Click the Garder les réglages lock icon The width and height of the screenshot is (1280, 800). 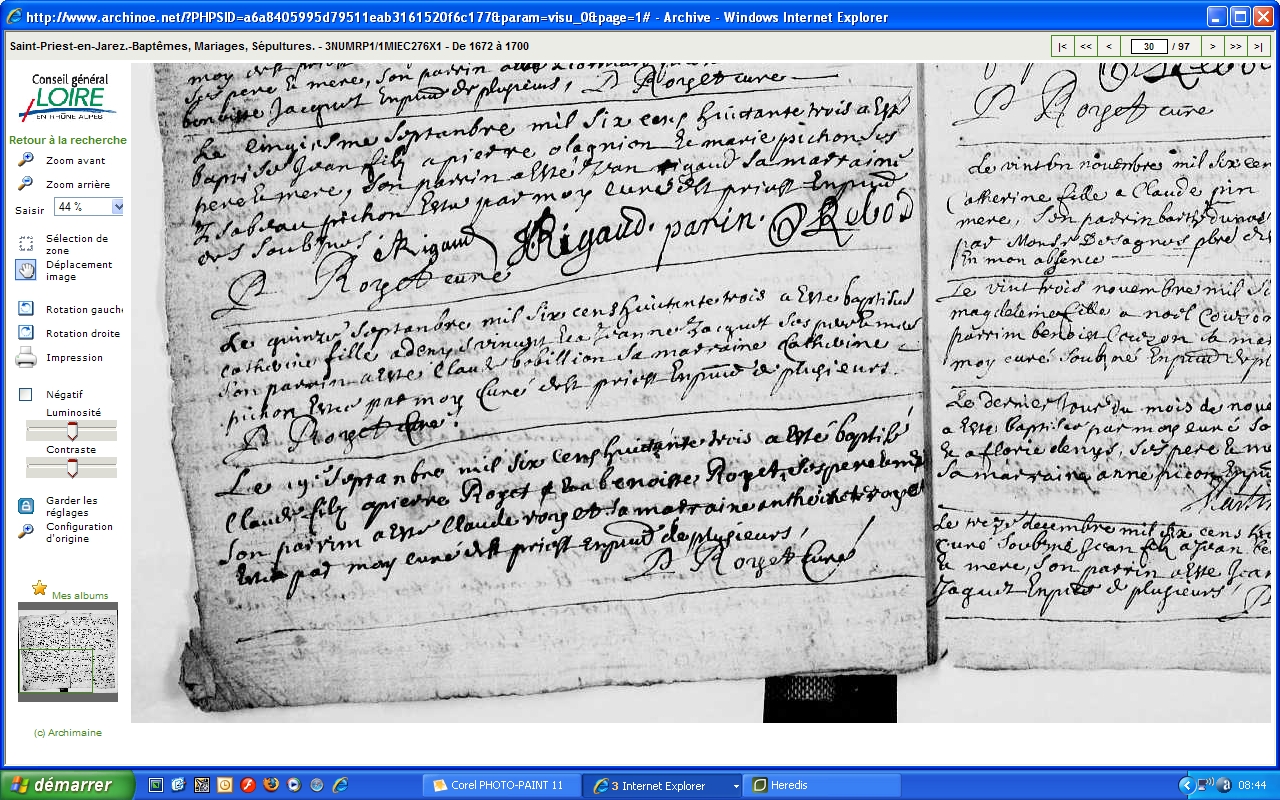coord(26,506)
